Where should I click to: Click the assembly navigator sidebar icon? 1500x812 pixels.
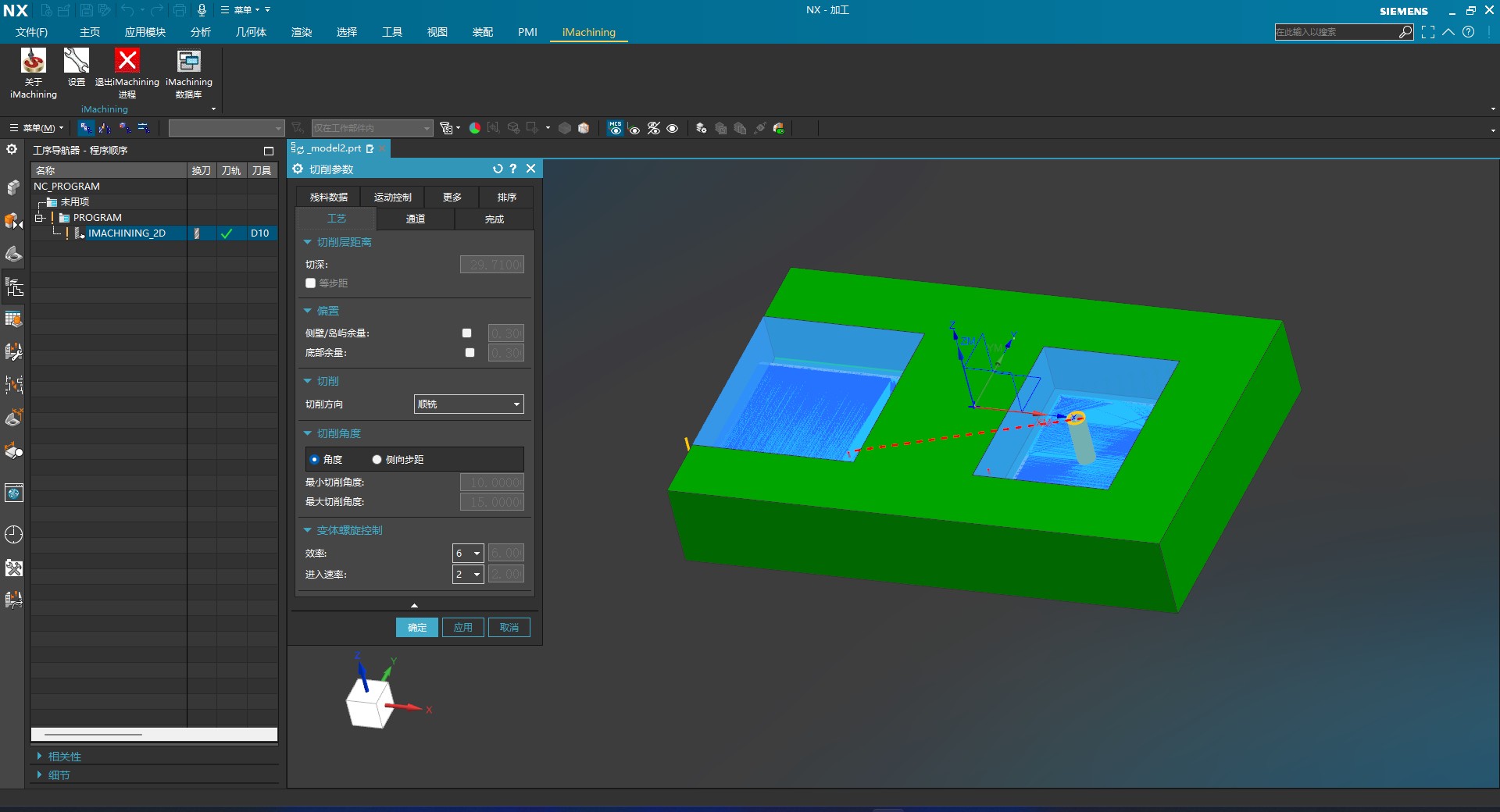pos(13,187)
